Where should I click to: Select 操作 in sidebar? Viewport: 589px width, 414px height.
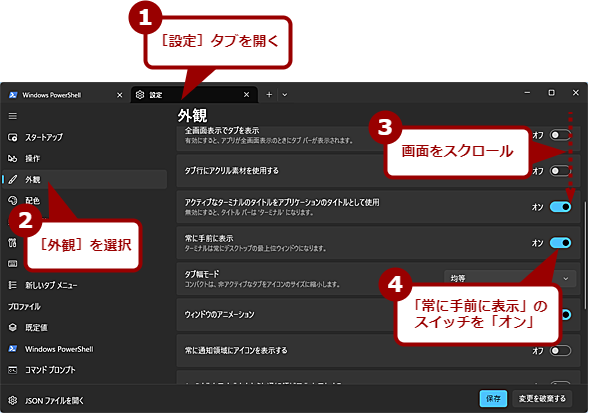click(x=85, y=159)
